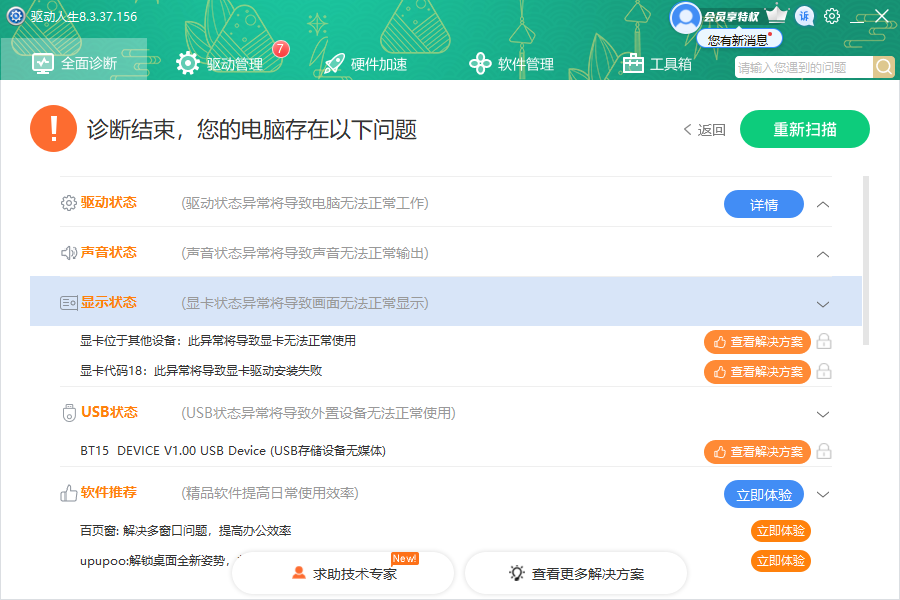Click 立即体验 for upupoo
This screenshot has height=600, width=900.
click(x=781, y=561)
